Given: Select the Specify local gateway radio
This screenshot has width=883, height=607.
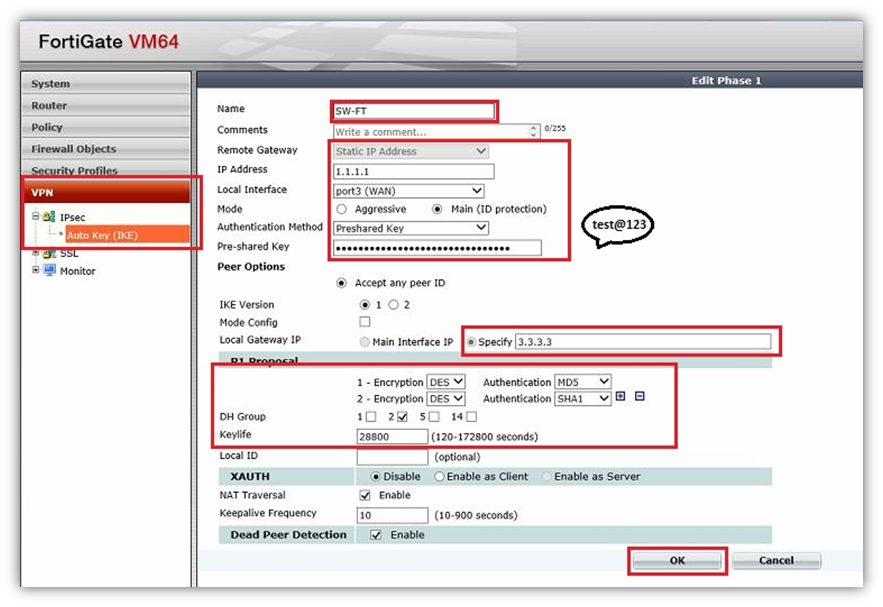Looking at the screenshot, I should (x=472, y=342).
